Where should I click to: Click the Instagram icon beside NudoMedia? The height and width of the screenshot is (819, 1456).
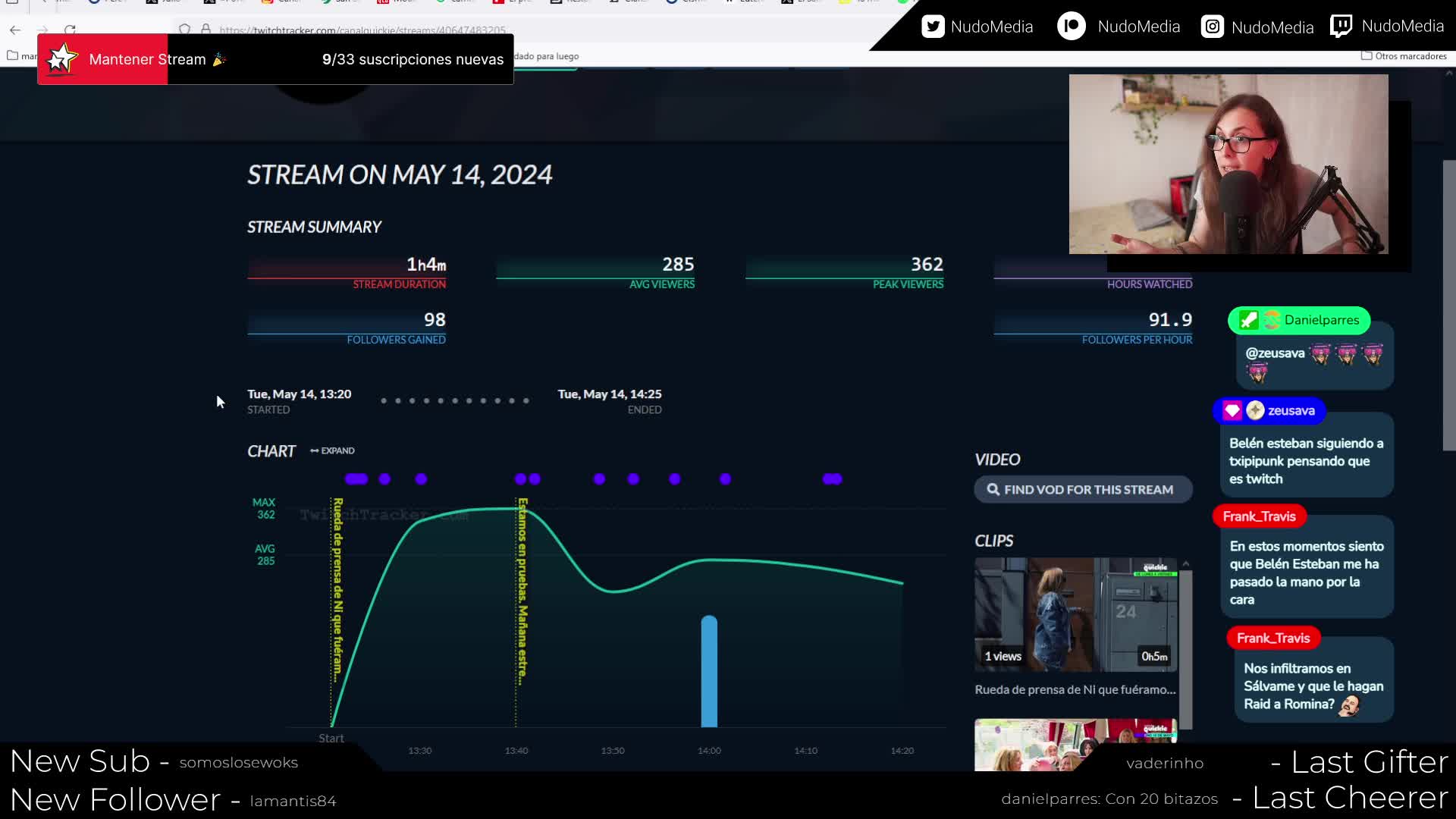click(1212, 27)
